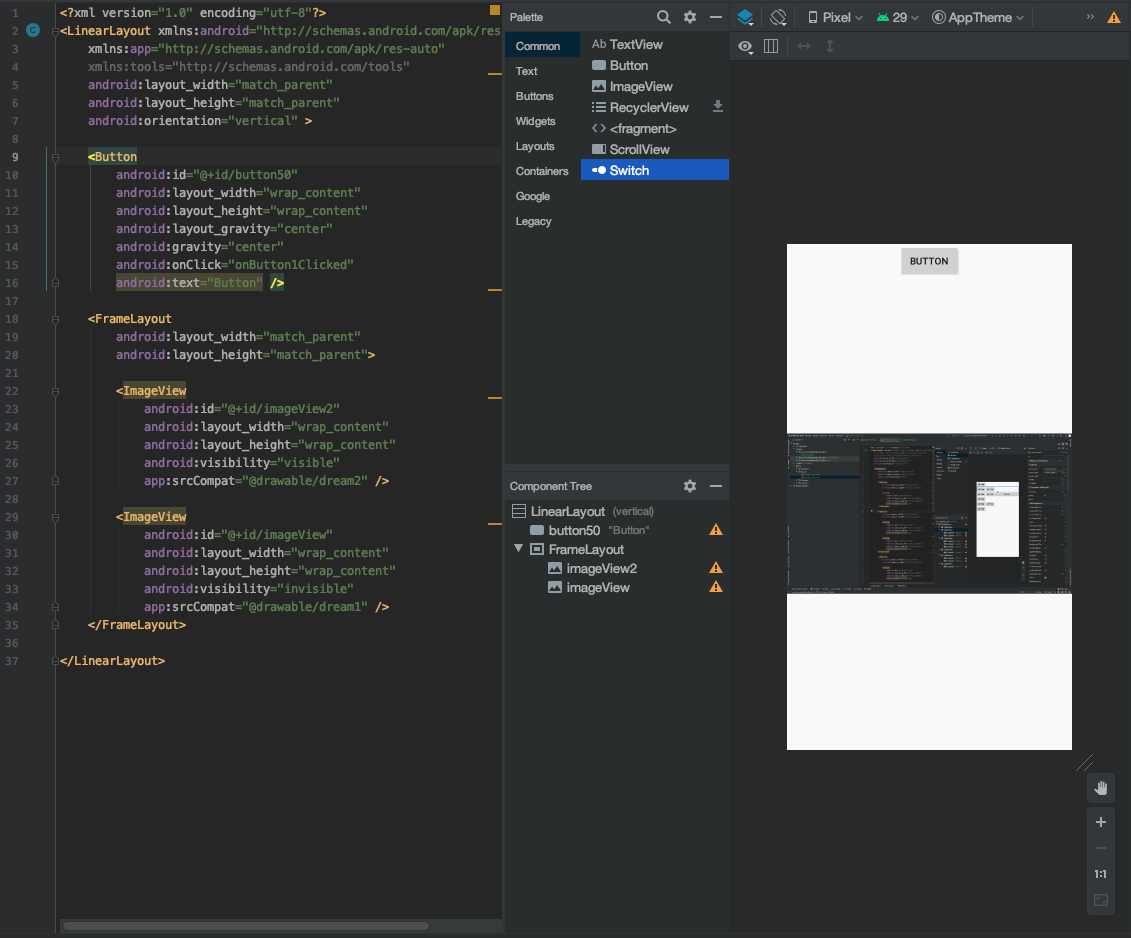Open the Palette search icon
The width and height of the screenshot is (1131, 938).
pos(664,17)
